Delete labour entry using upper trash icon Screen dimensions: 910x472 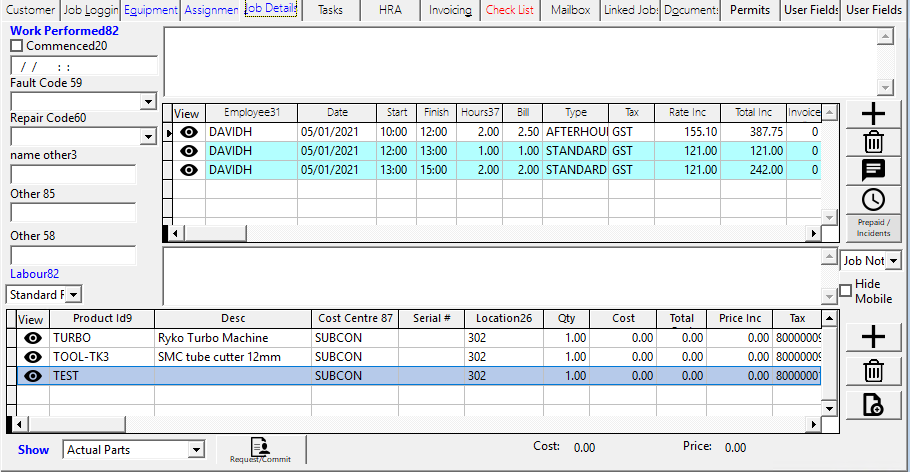873,142
